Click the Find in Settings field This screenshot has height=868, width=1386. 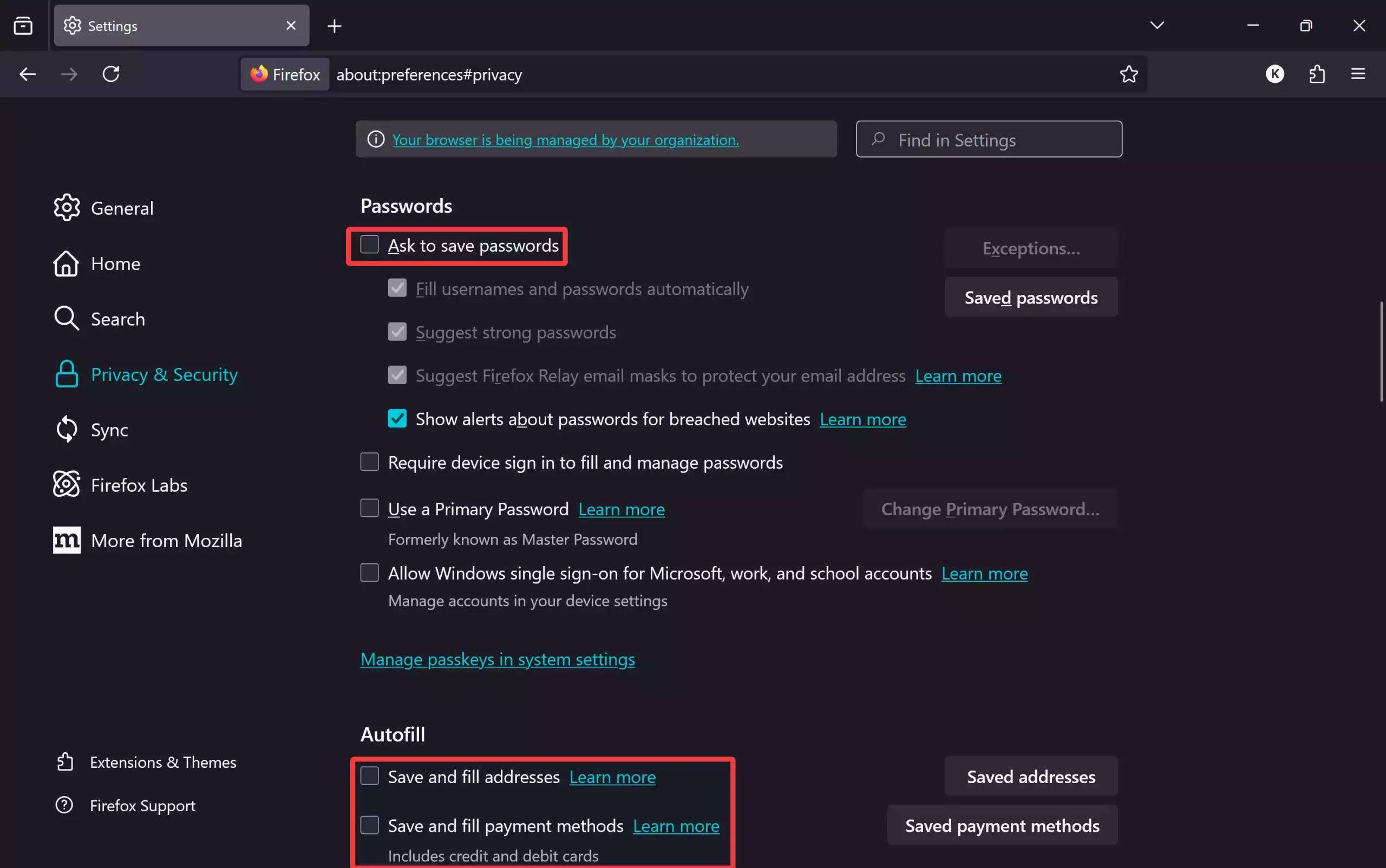coord(988,139)
